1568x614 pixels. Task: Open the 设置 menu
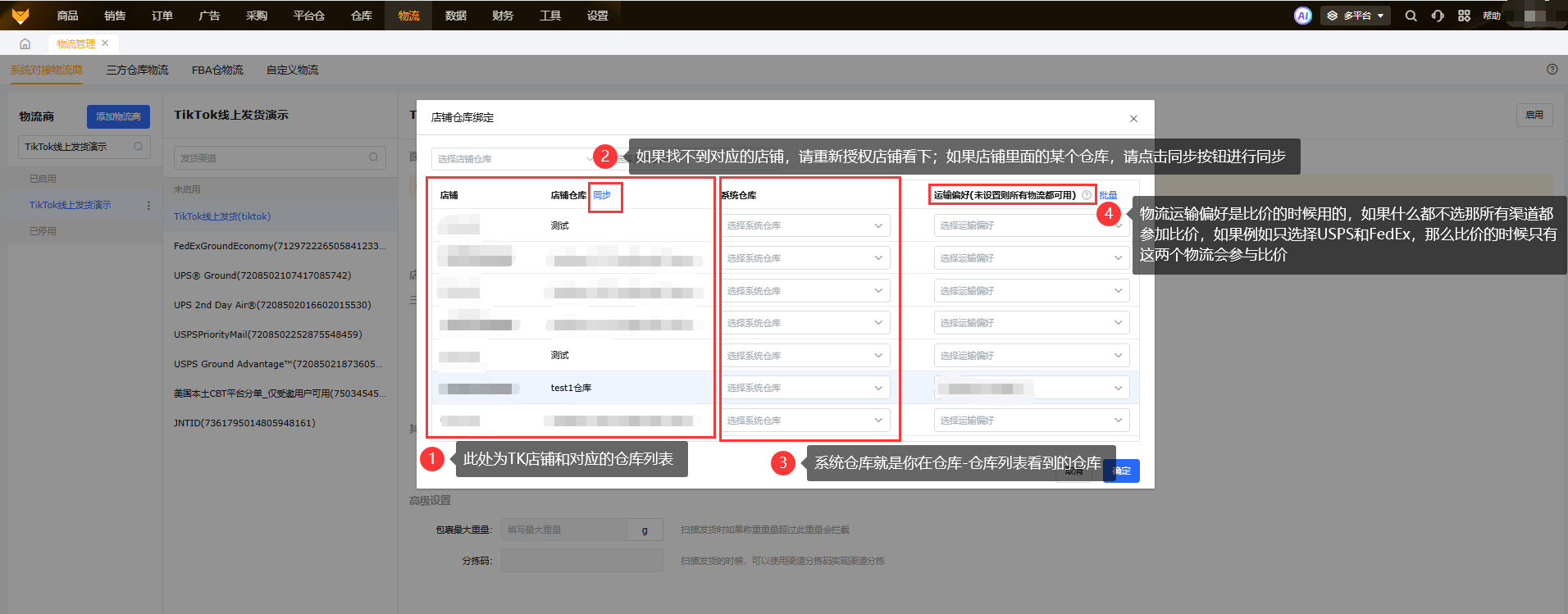click(x=598, y=16)
